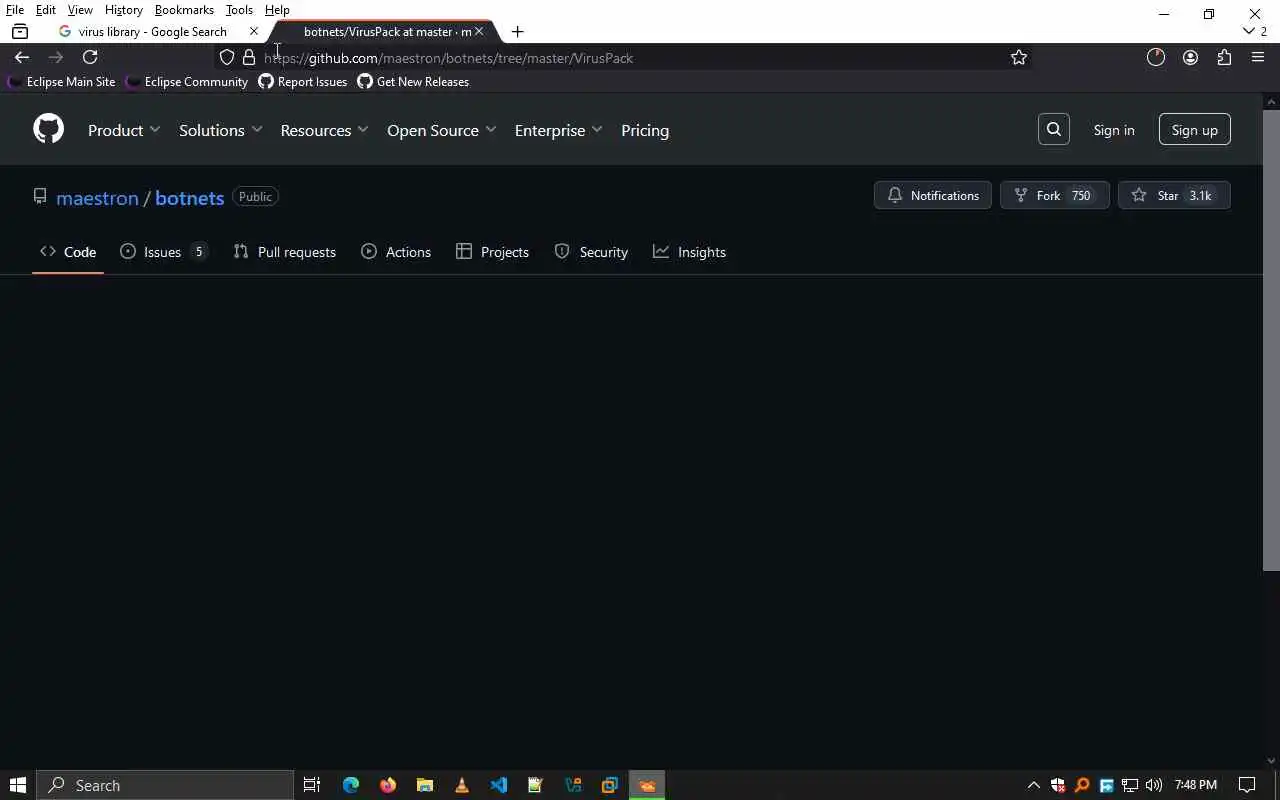Open File Explorer from the taskbar
Image resolution: width=1280 pixels, height=800 pixels.
425,785
